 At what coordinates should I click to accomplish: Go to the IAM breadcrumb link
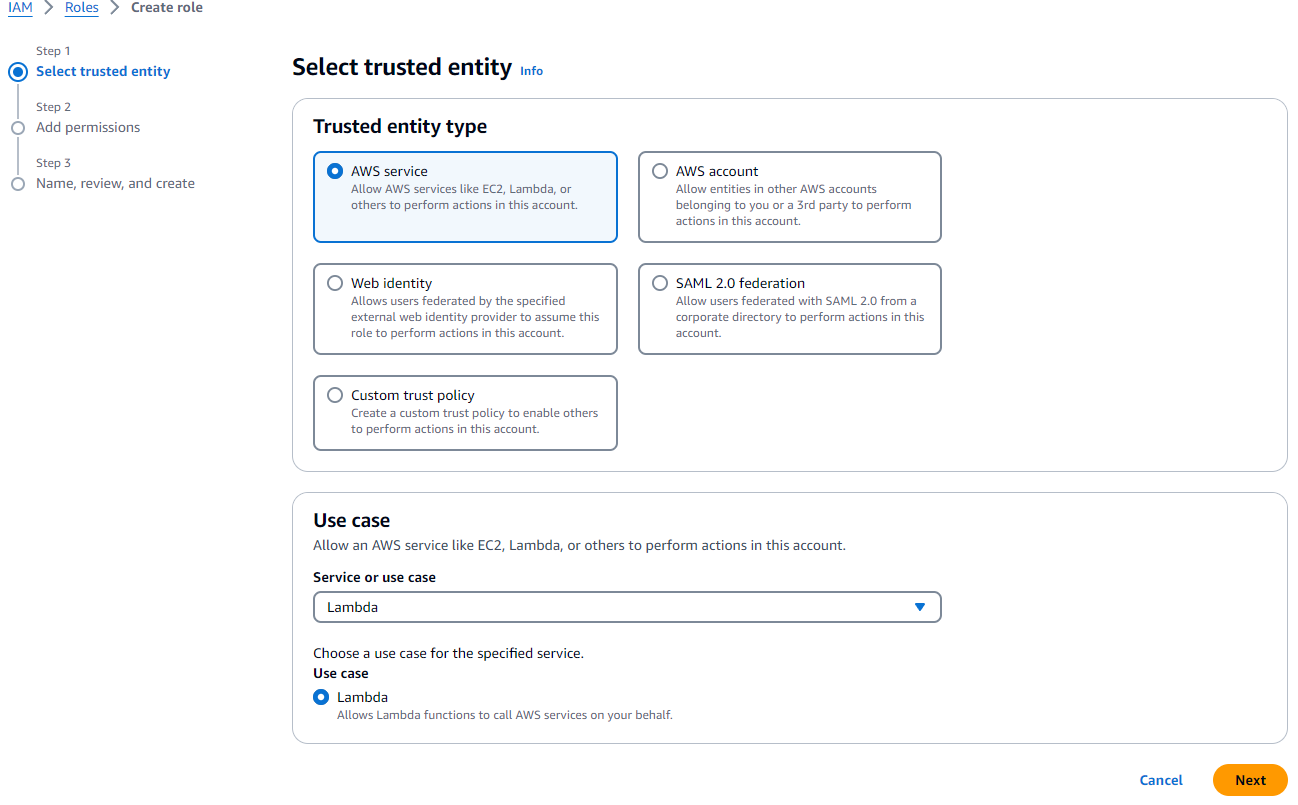click(x=20, y=8)
